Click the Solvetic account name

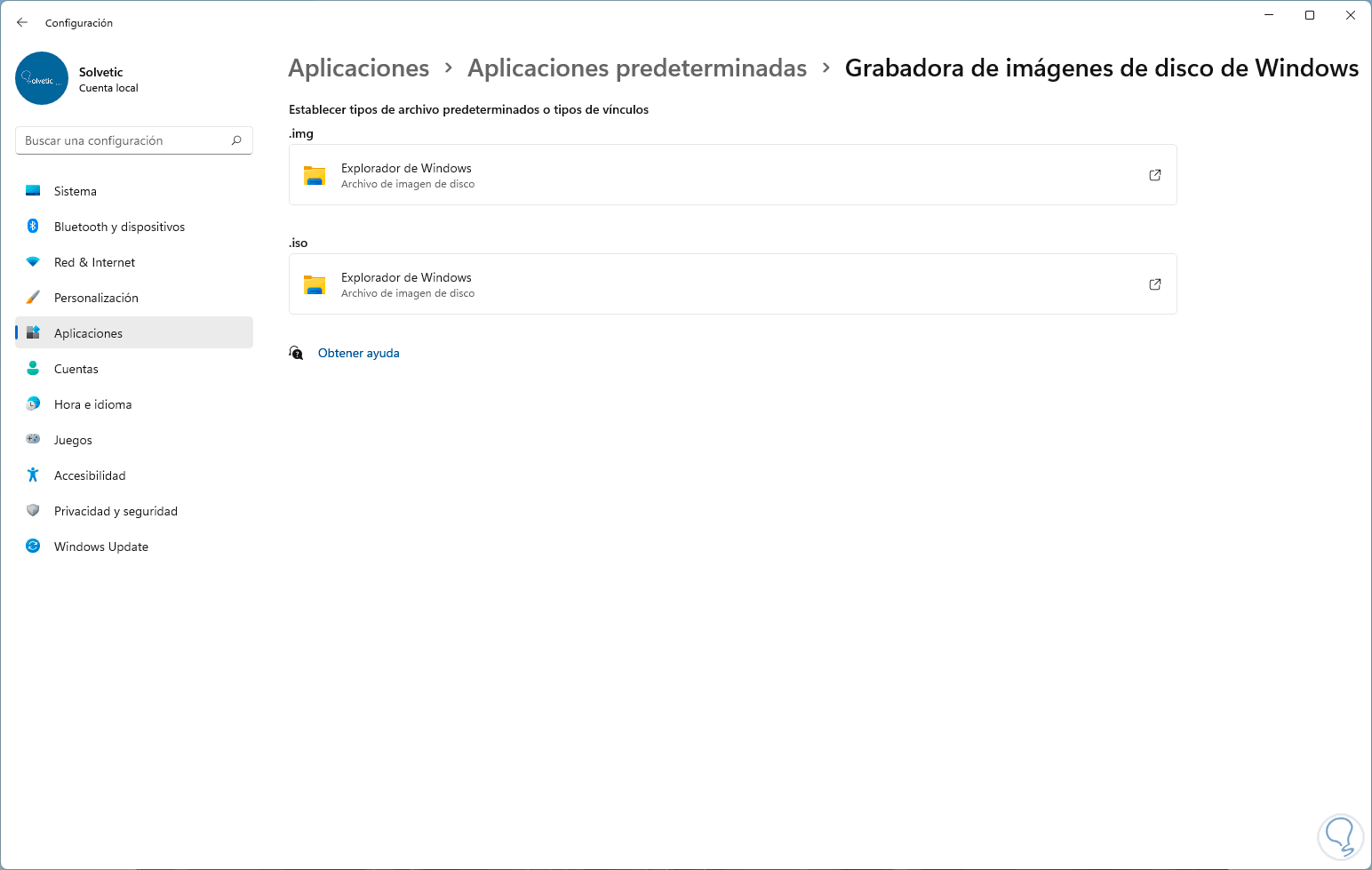pyautogui.click(x=101, y=72)
